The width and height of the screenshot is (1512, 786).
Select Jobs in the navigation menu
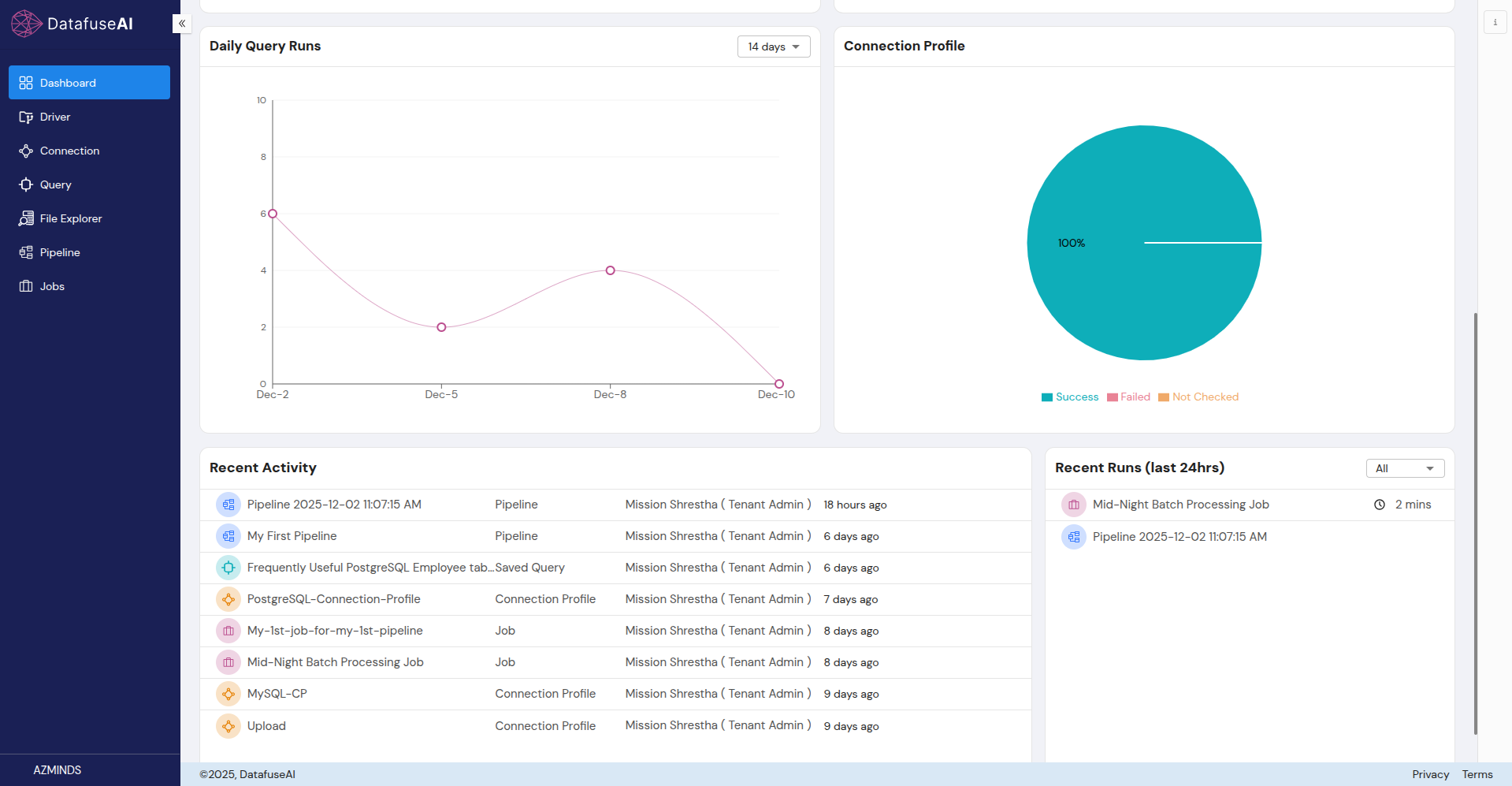(52, 286)
